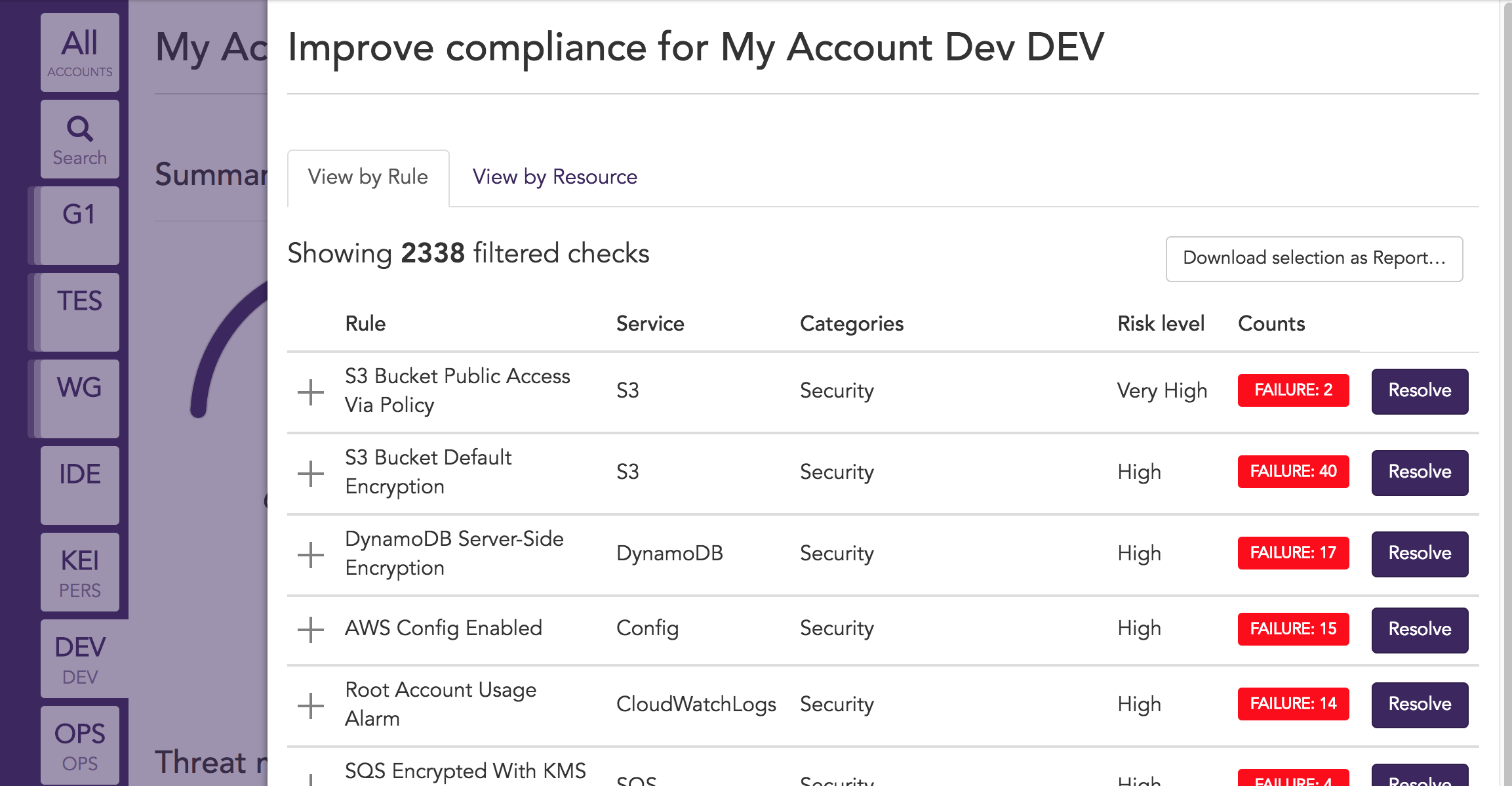Viewport: 1512px width, 786px height.
Task: Open the OPS account tile
Action: [79, 745]
